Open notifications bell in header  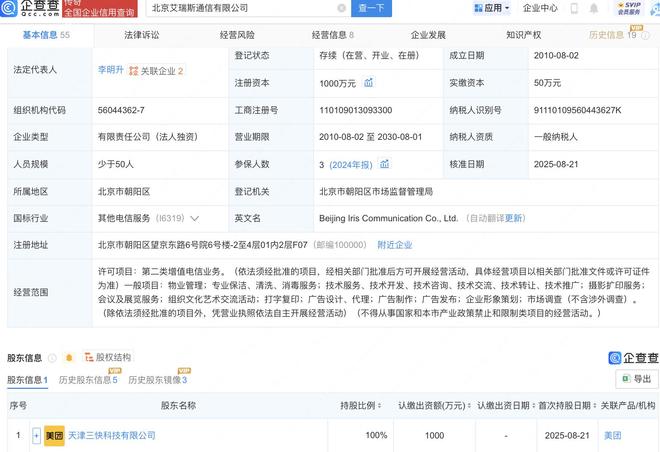593,8
